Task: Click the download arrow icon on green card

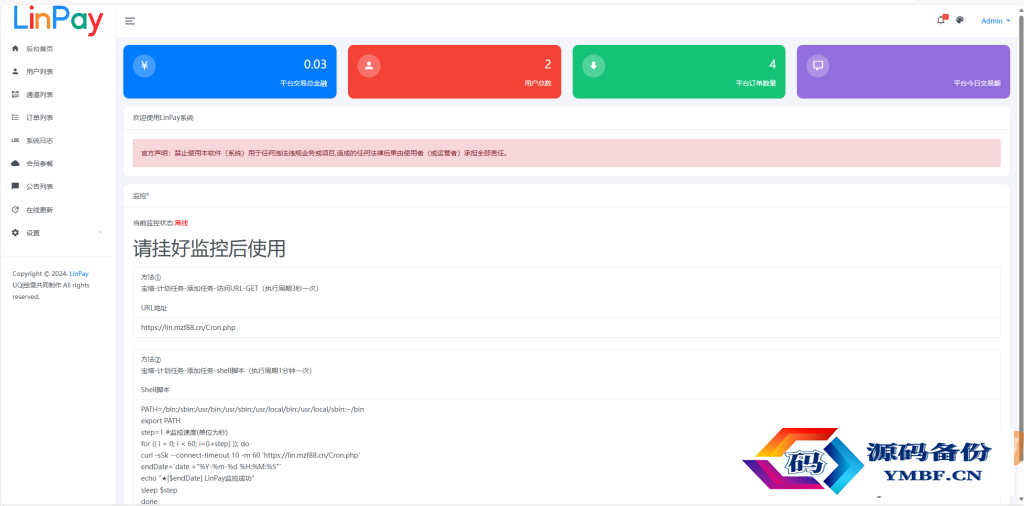Action: pos(594,65)
